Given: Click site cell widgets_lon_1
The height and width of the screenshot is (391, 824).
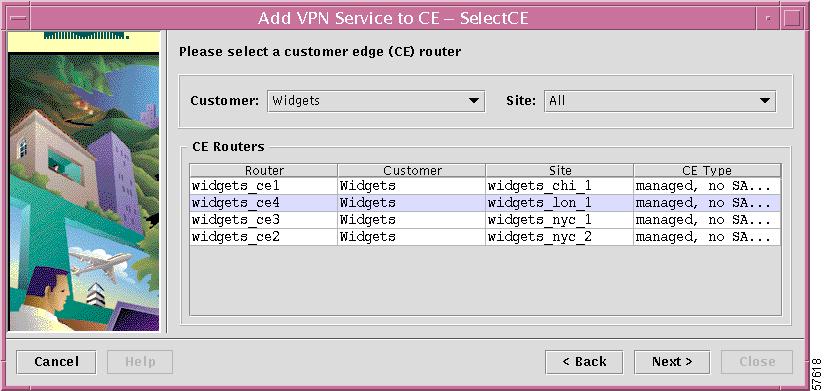Looking at the screenshot, I should tap(560, 203).
